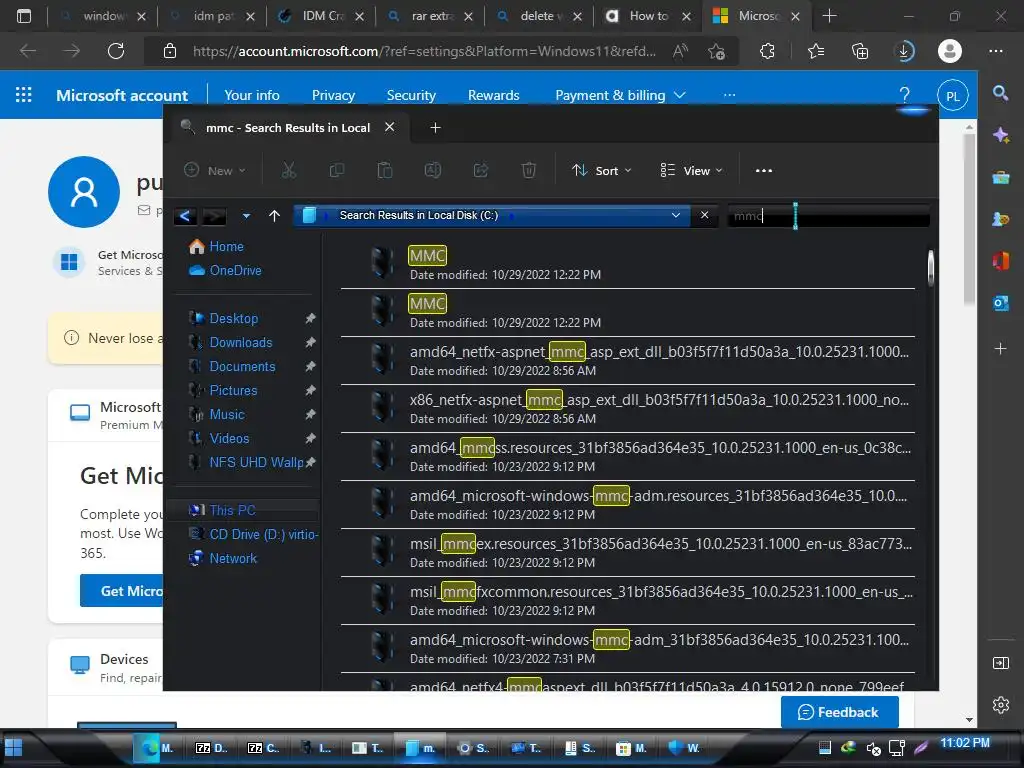Open Edge sidebar search icon
The width and height of the screenshot is (1024, 768).
(x=1000, y=93)
